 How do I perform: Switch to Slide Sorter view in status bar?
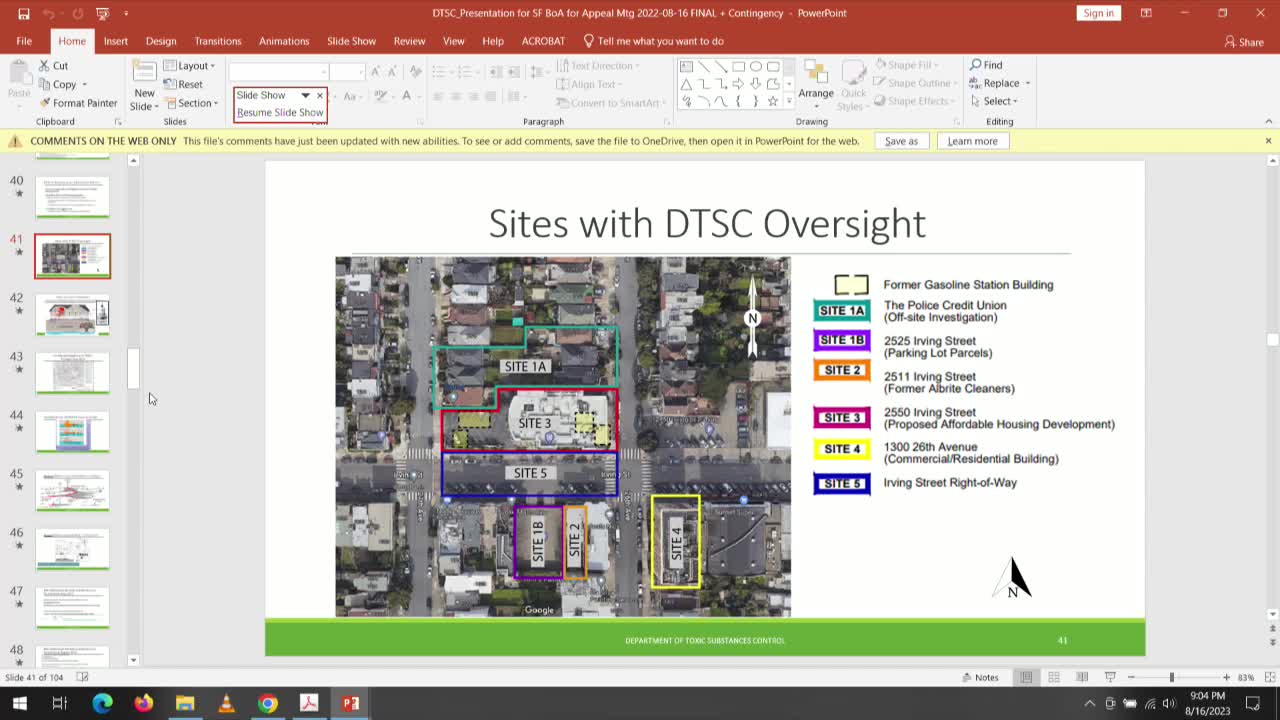point(1054,677)
